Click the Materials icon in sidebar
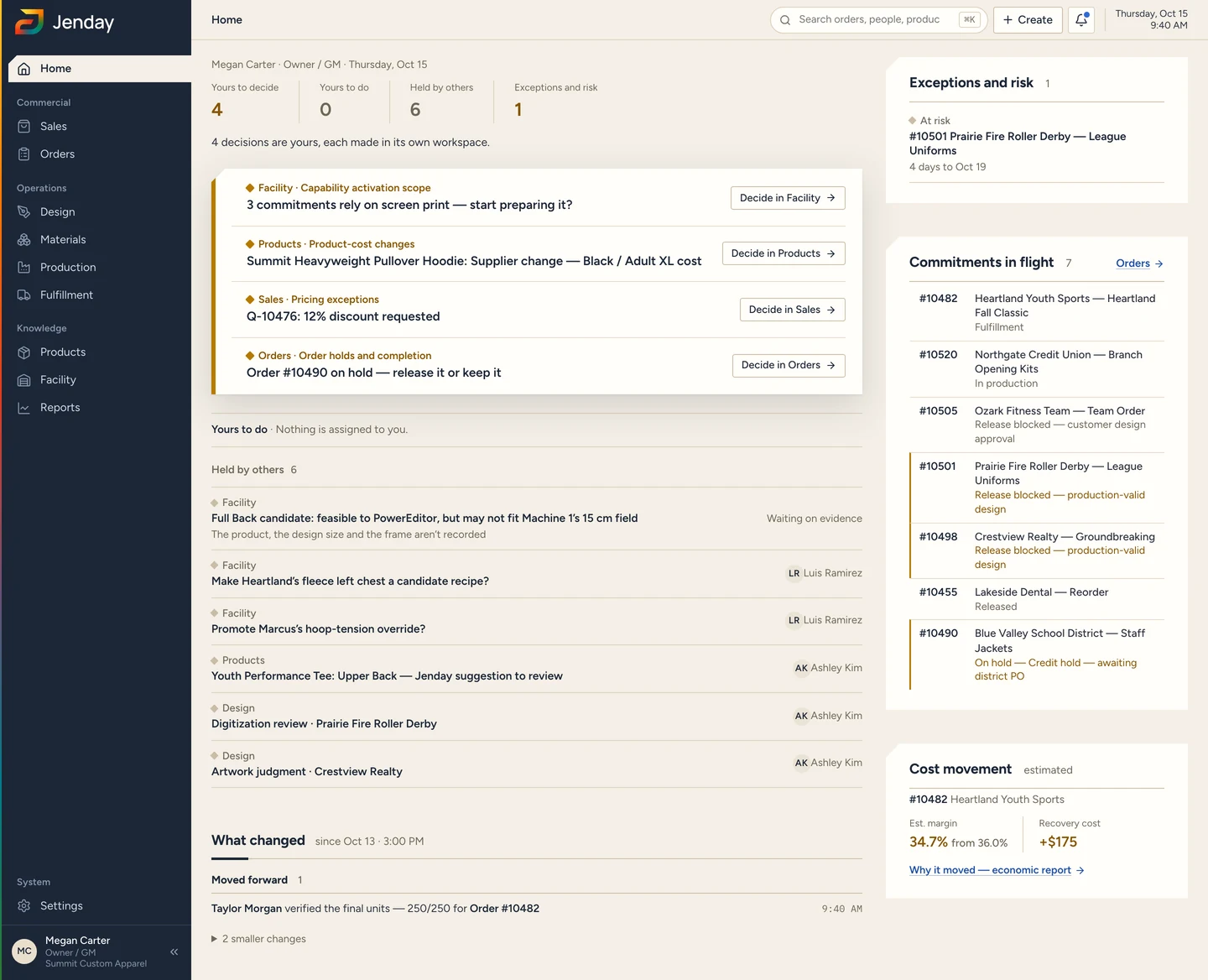Screen dimensions: 1208x980 pyautogui.click(x=24, y=240)
